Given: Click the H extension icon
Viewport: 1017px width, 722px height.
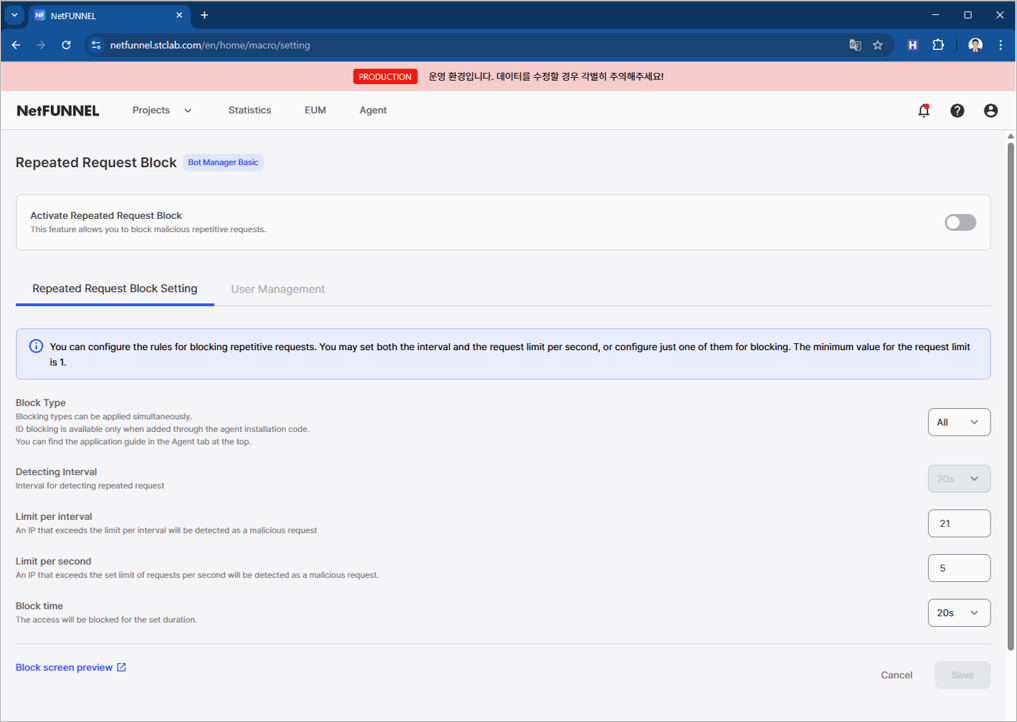Looking at the screenshot, I should pyautogui.click(x=913, y=45).
